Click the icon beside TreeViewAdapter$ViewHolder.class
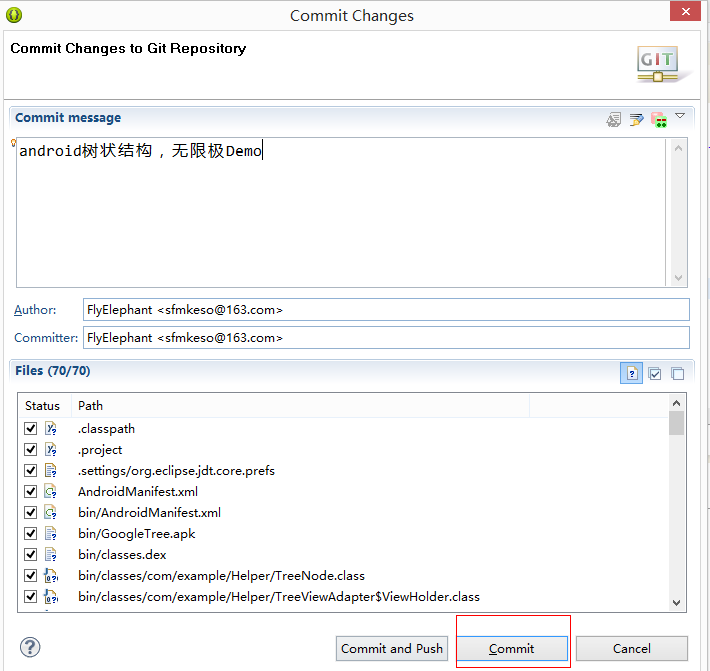 [51, 597]
